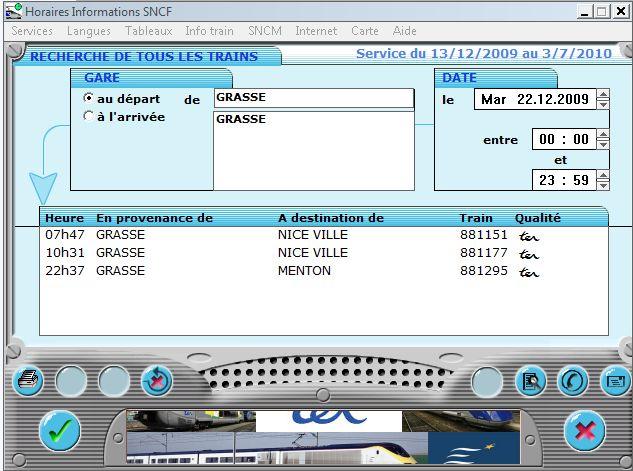
Task: Increase the 23:59 end time with up arrow
Action: (x=603, y=176)
